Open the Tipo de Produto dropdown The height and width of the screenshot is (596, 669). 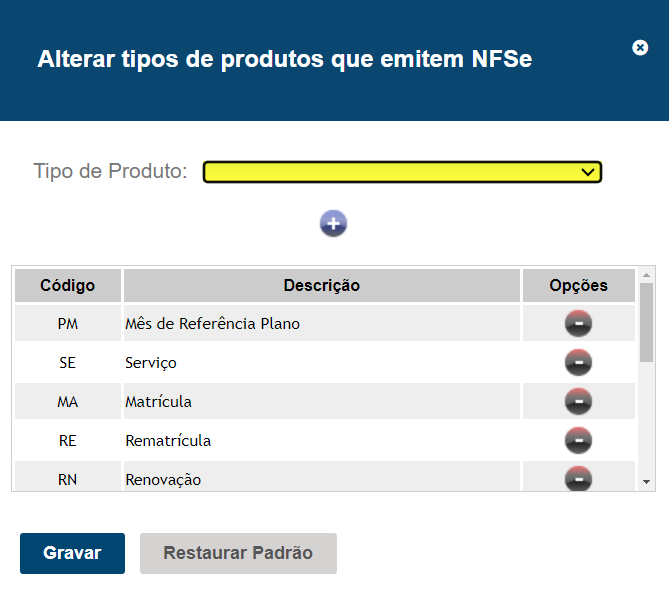pyautogui.click(x=402, y=172)
